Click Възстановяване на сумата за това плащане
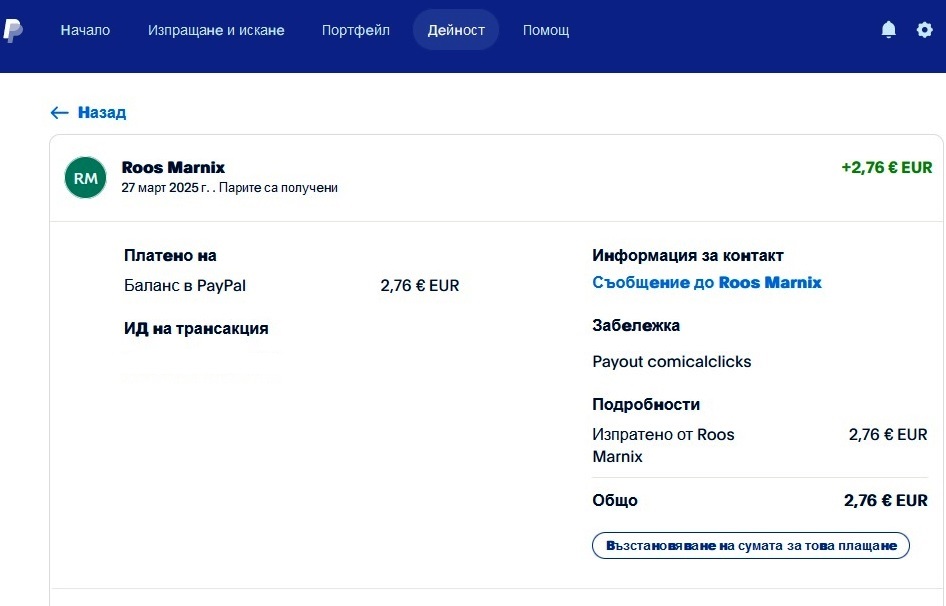The image size is (946, 606). coord(751,546)
